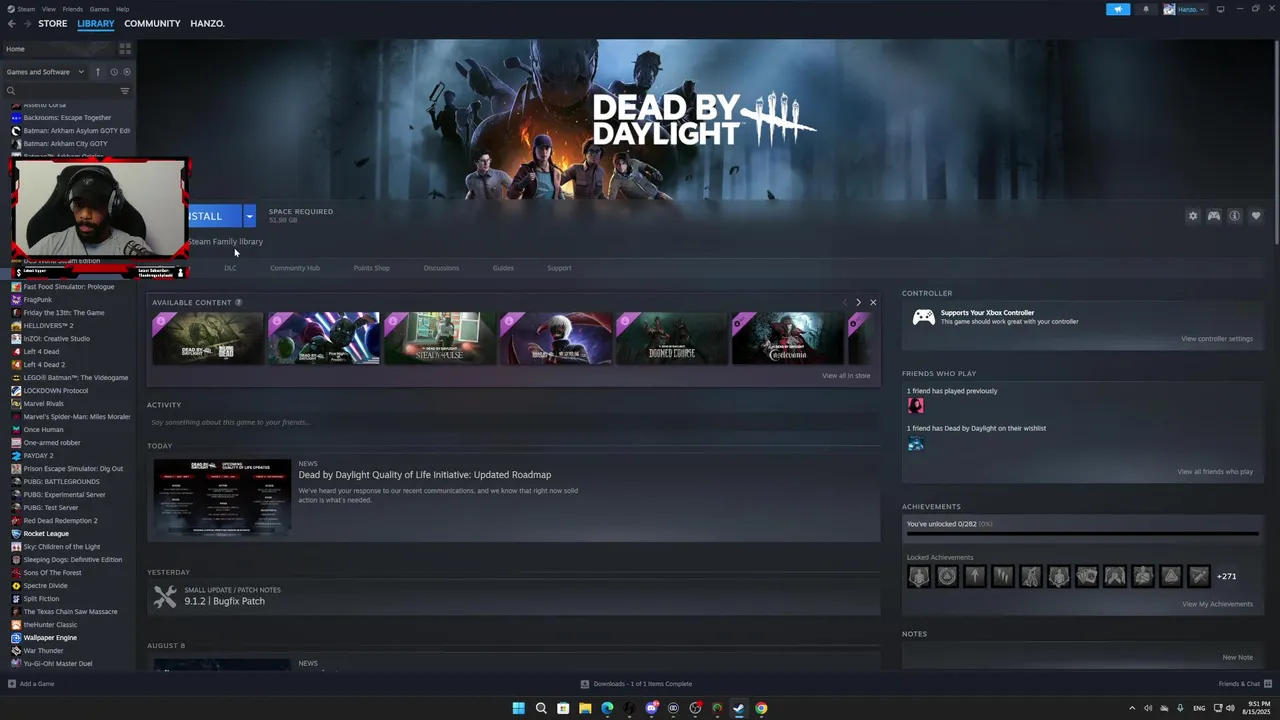
Task: Open the Community Hub tab
Action: coord(295,268)
